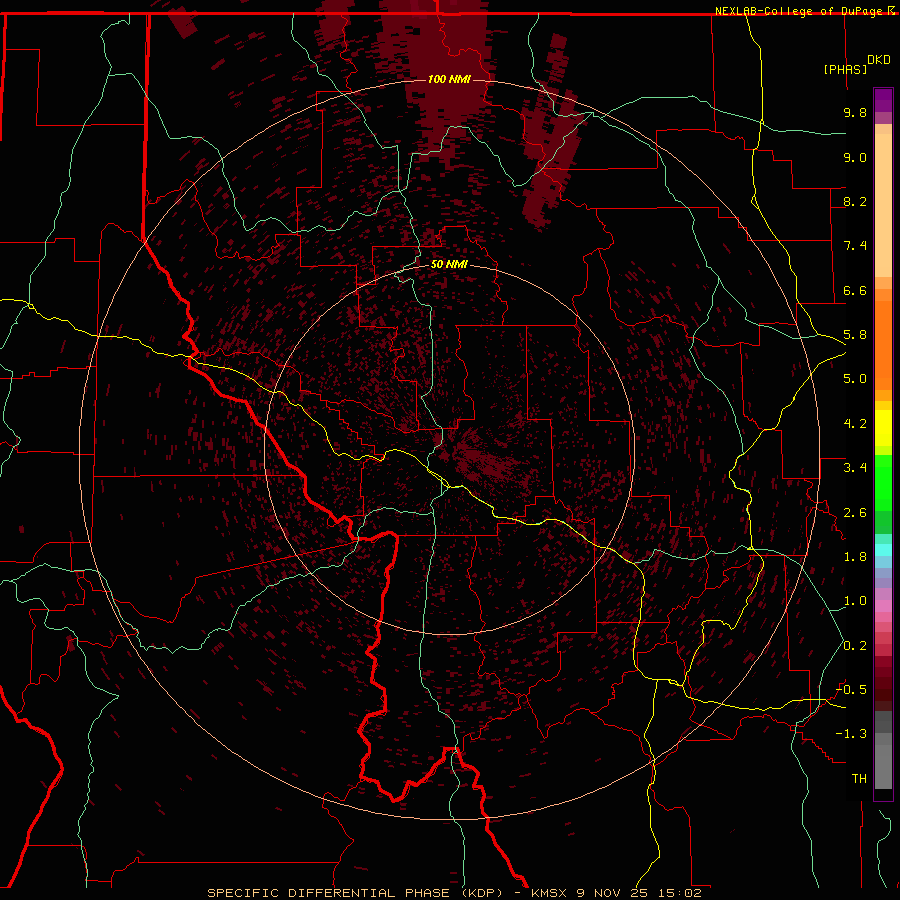Click the 8.2 value on color scale

tap(855, 201)
